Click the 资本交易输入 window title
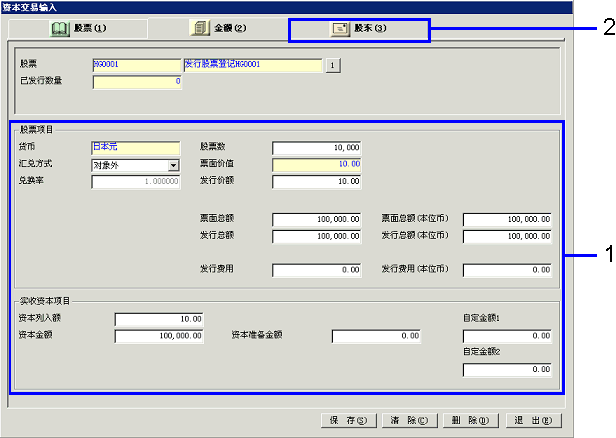 coord(29,7)
